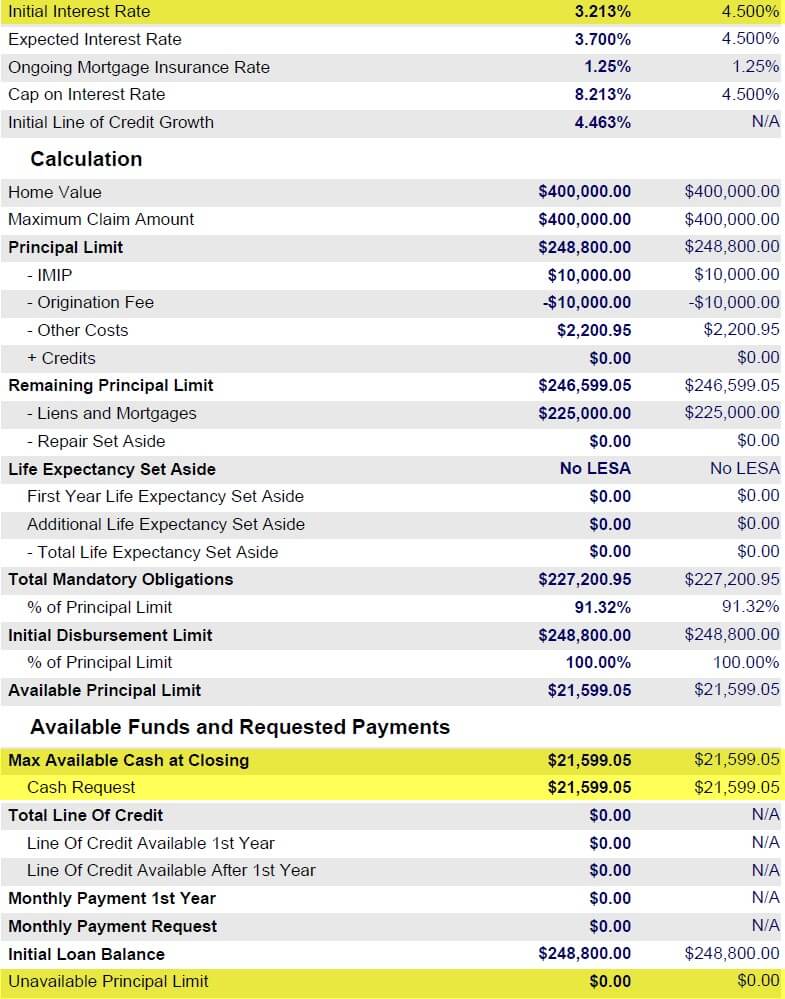Screen dimensions: 785x999
Task: Click the "Total Line Of Credit" label
Action: 86,815
